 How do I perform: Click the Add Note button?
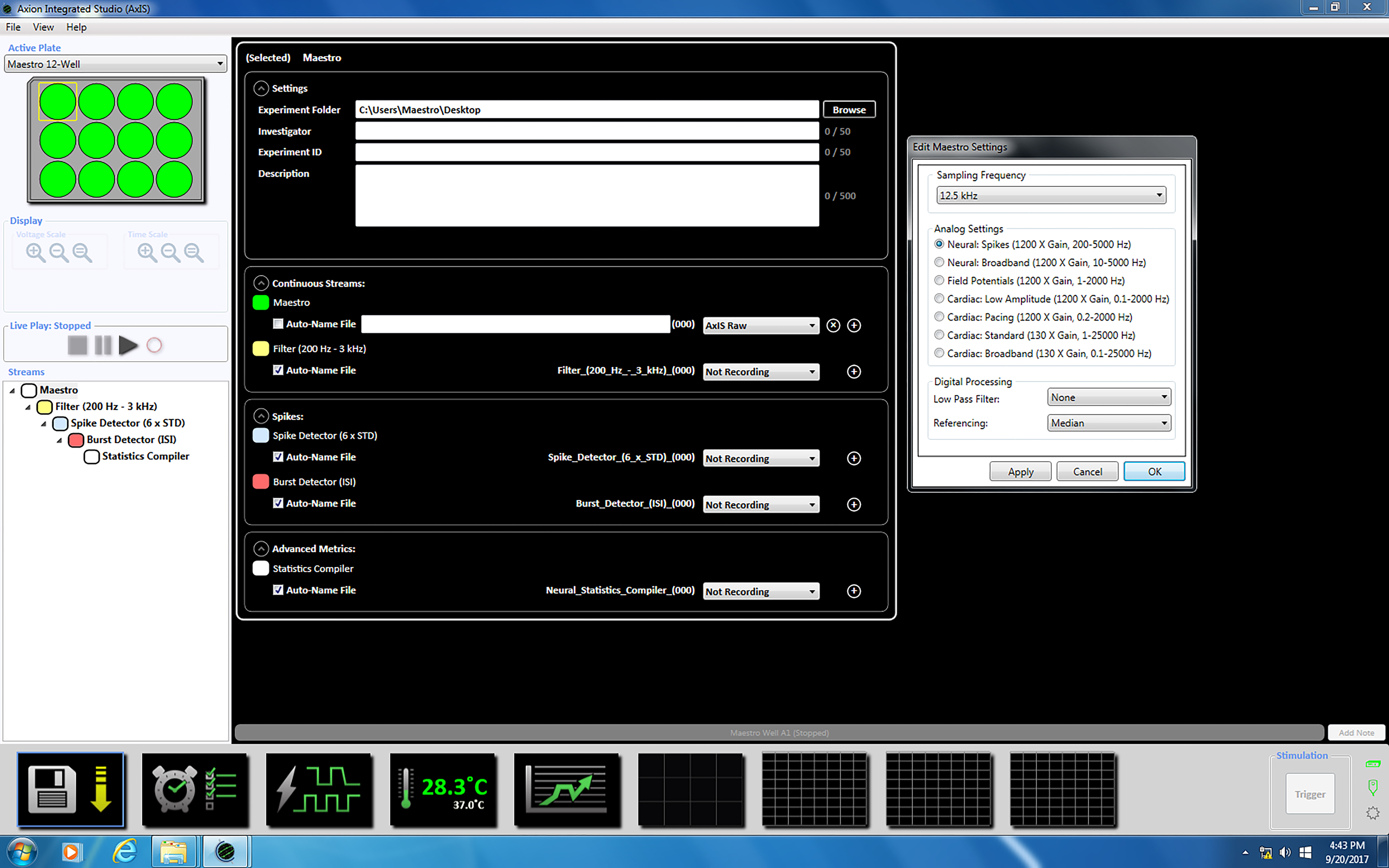point(1356,733)
